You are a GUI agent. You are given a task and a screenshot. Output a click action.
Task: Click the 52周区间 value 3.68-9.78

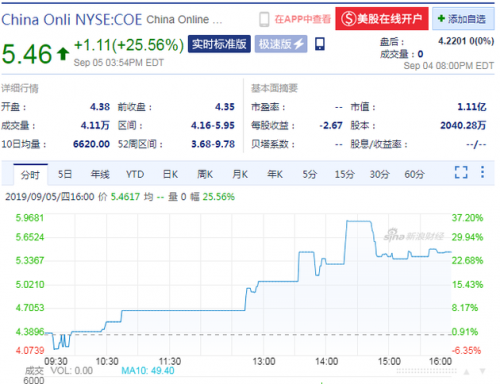pyautogui.click(x=213, y=144)
